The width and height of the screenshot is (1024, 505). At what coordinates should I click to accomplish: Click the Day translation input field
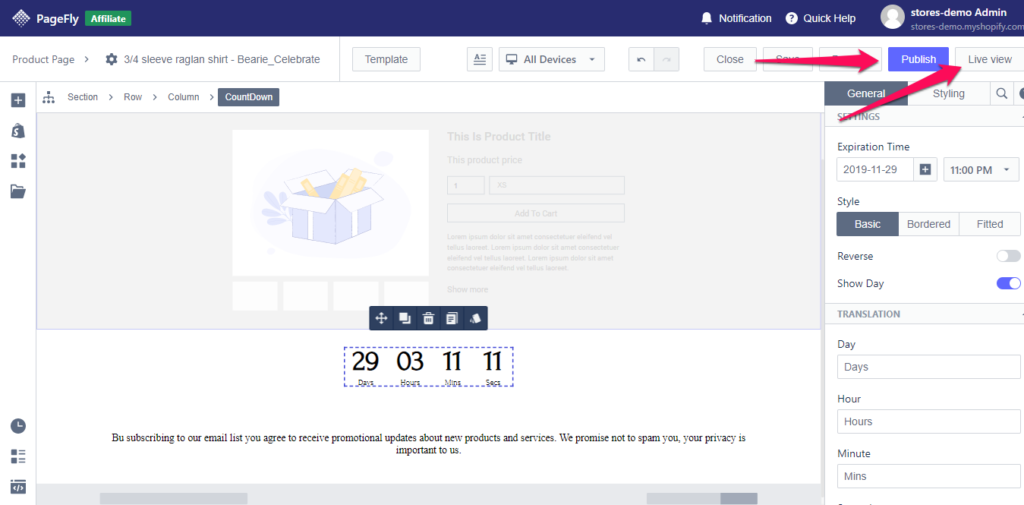[x=928, y=367]
